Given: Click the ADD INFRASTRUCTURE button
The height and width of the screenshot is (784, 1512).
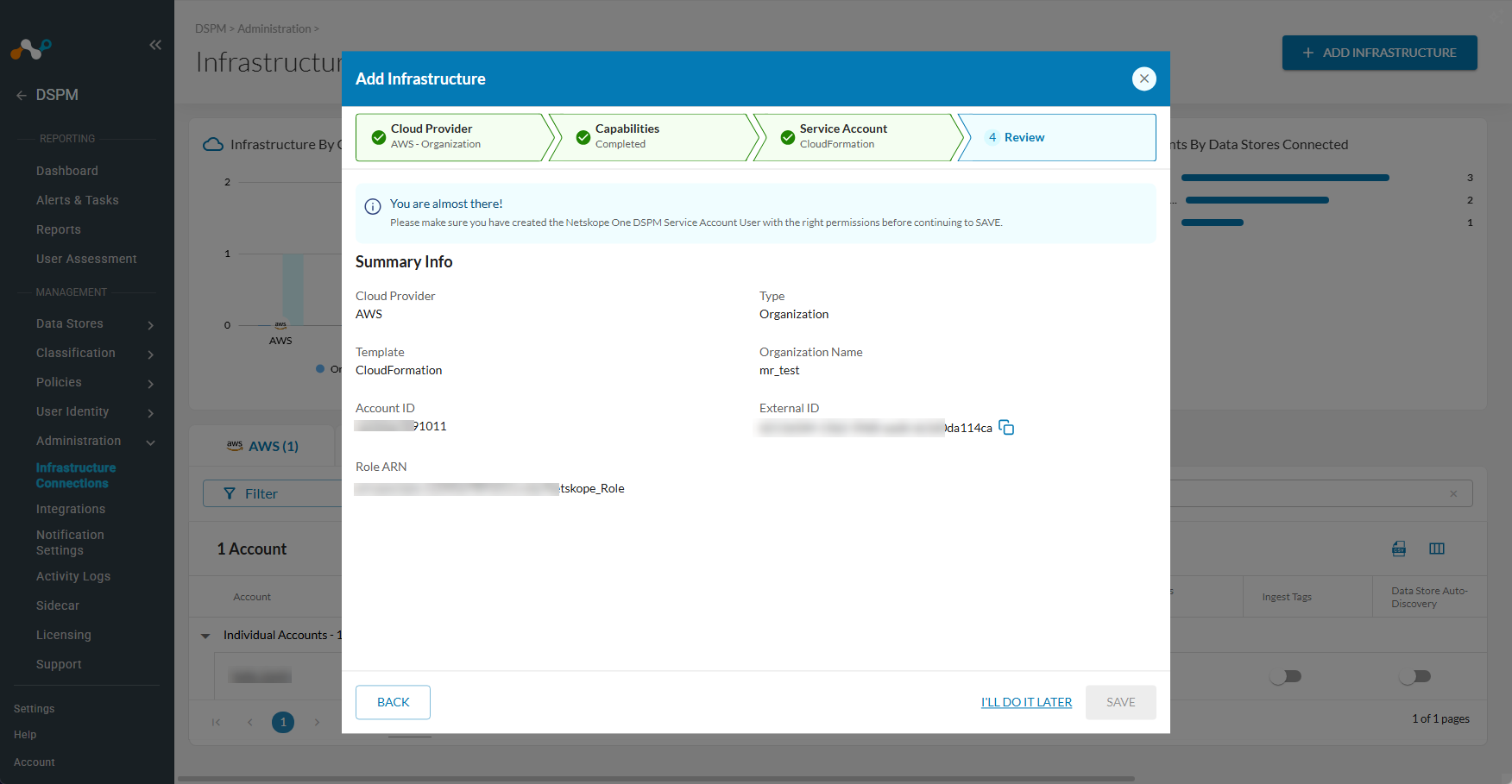Looking at the screenshot, I should (x=1380, y=53).
